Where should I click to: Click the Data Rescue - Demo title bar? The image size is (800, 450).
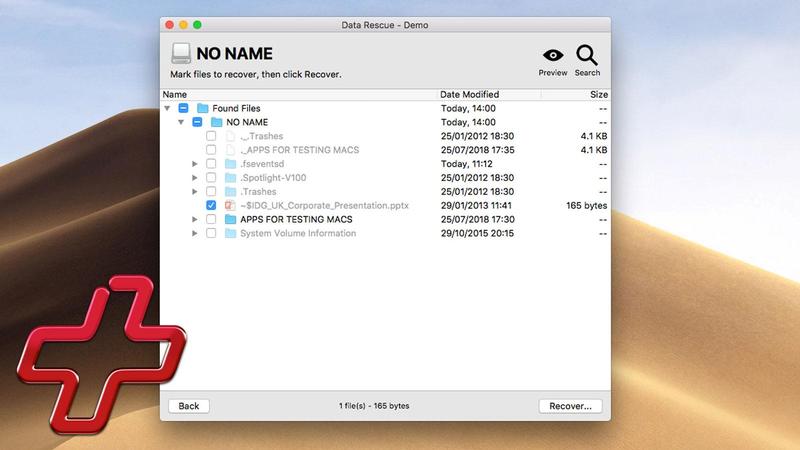click(385, 25)
